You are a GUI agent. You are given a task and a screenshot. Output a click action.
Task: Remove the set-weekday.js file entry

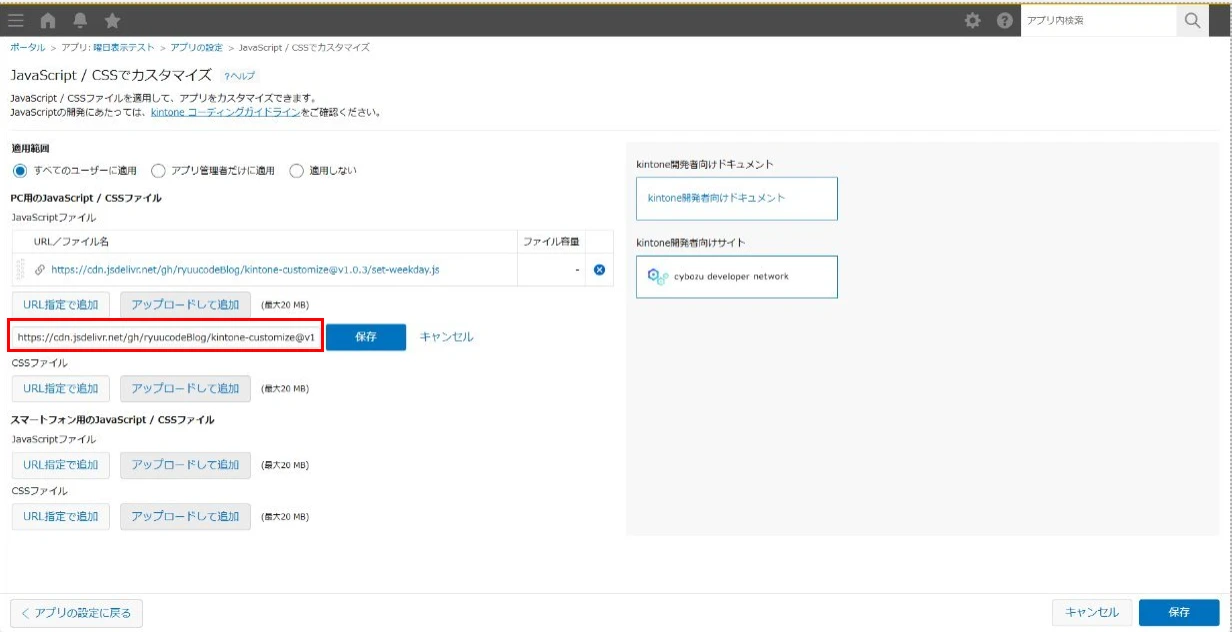599,268
